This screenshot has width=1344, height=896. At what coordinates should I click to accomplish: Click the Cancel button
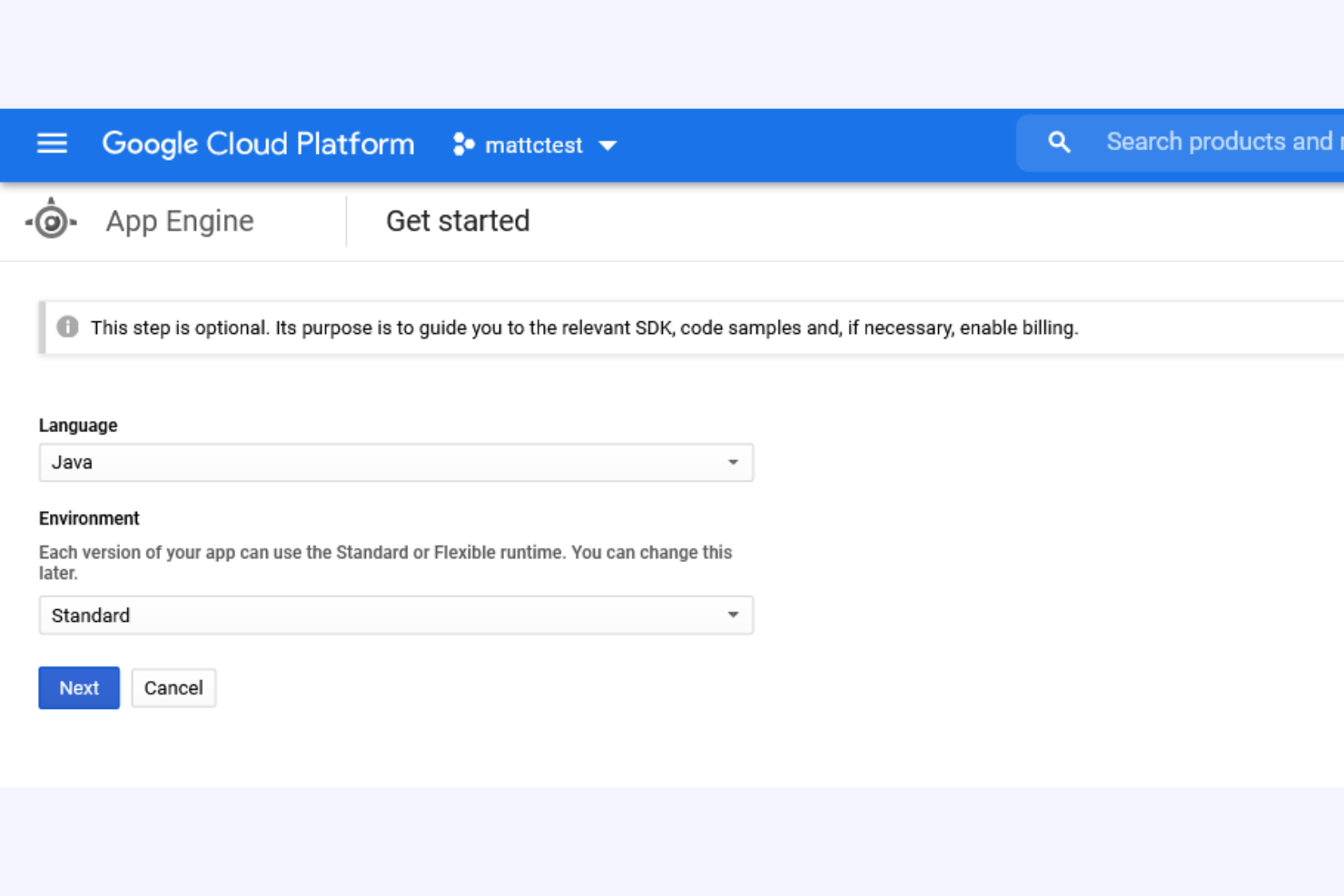tap(173, 688)
